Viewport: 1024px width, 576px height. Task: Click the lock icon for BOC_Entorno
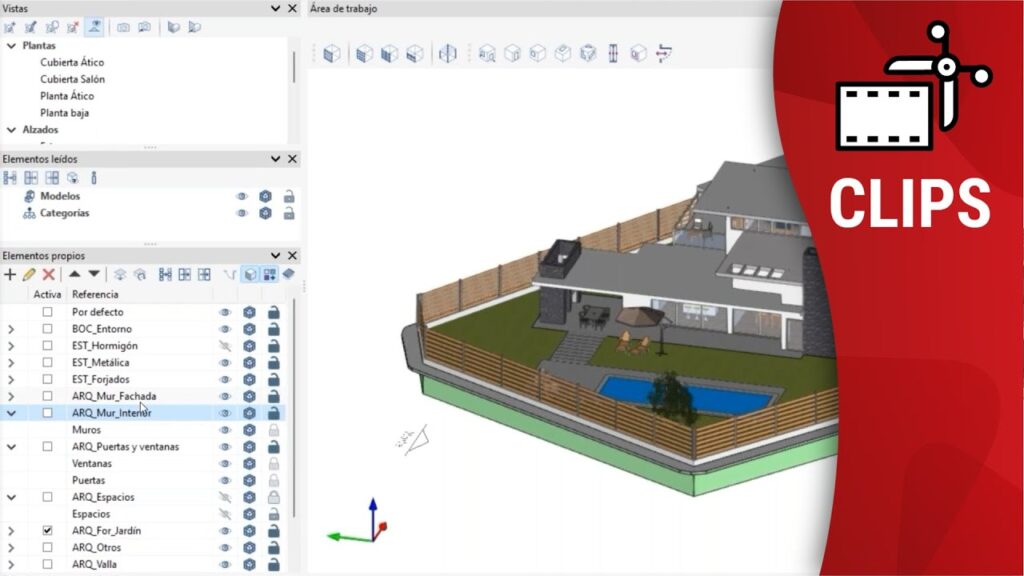click(x=273, y=329)
